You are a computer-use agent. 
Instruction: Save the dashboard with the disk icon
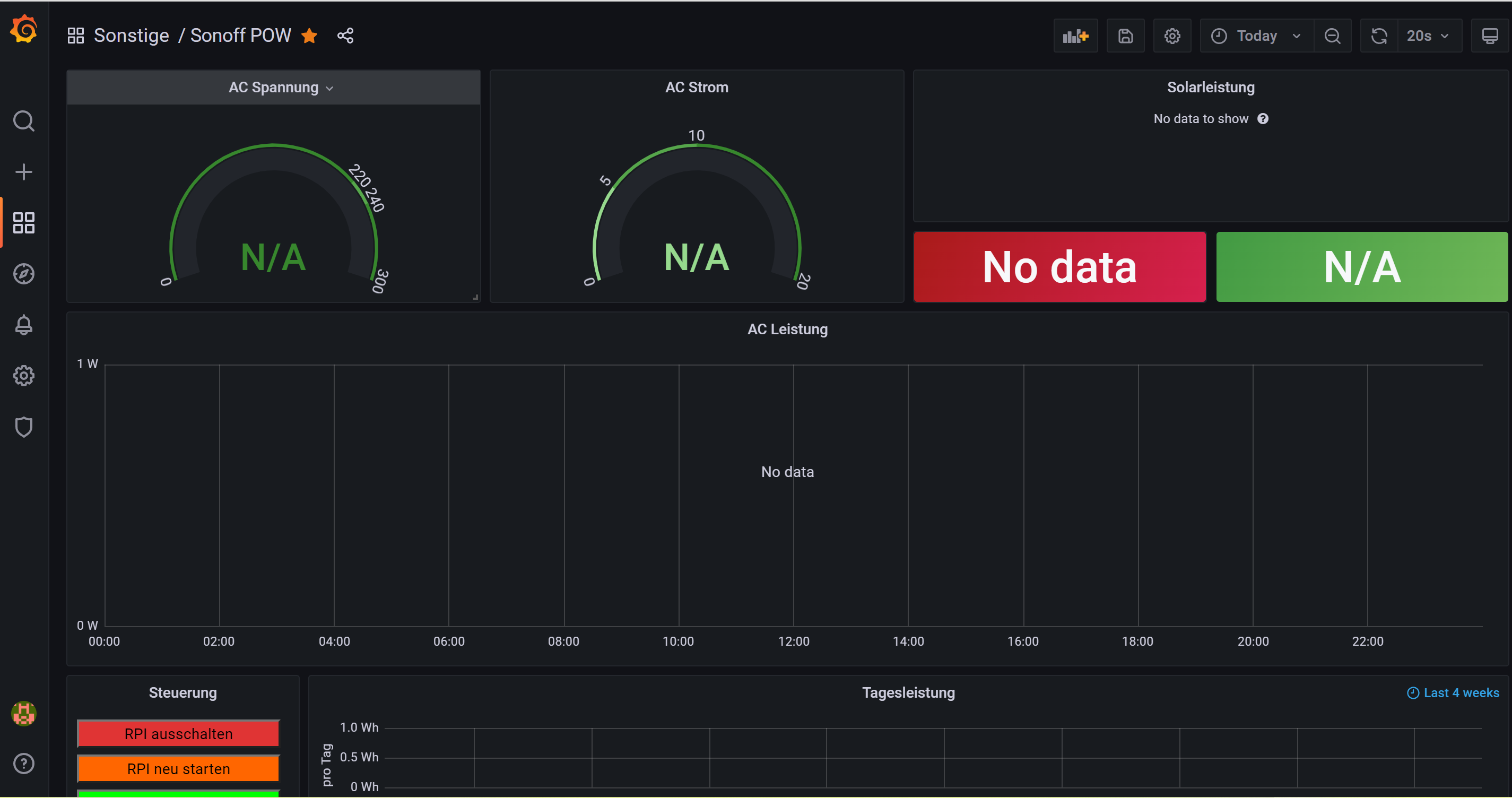1125,36
